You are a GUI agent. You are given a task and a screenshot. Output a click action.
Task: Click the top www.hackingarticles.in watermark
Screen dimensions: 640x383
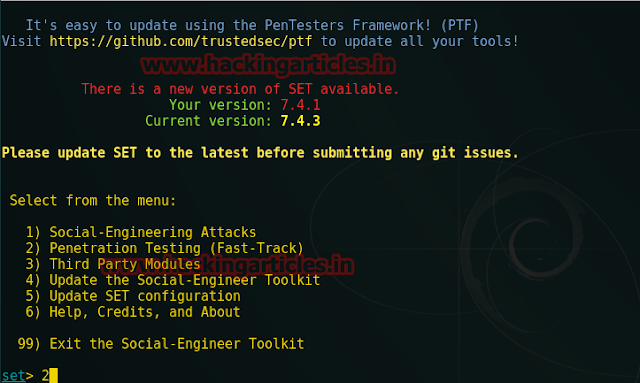coord(268,65)
